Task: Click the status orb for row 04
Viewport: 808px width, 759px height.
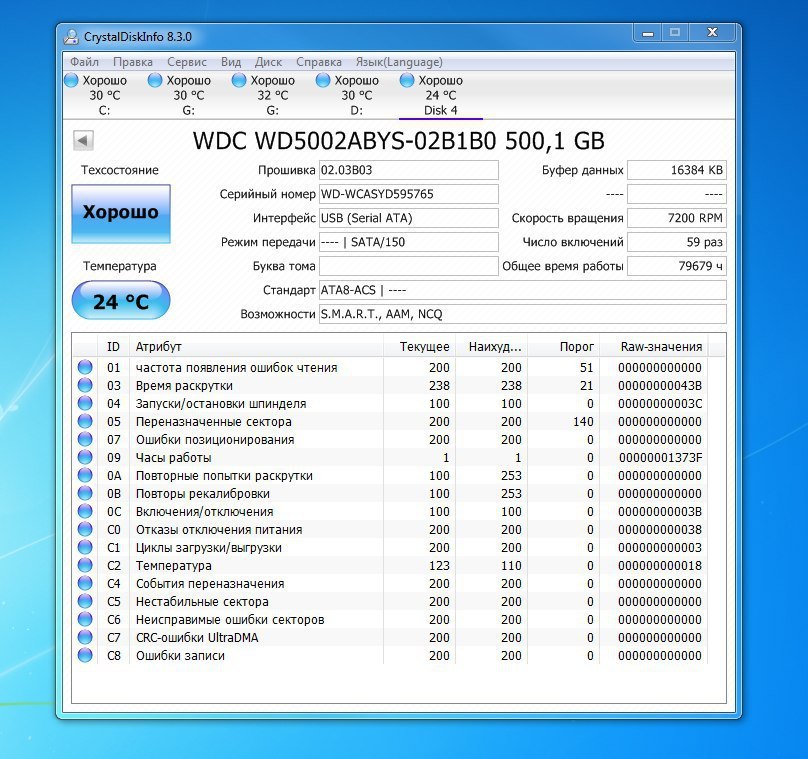Action: click(x=85, y=403)
